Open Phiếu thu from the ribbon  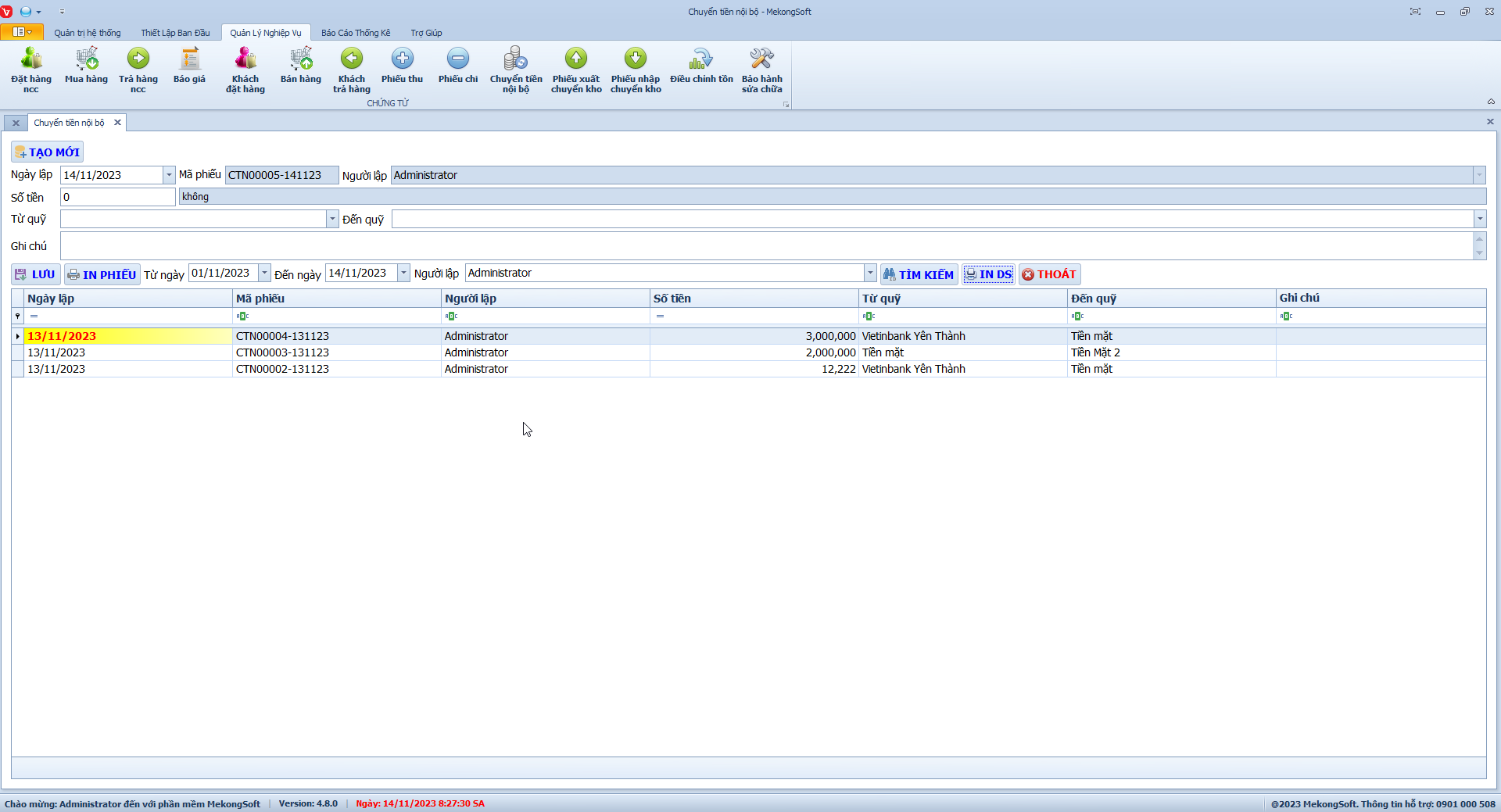tap(402, 66)
